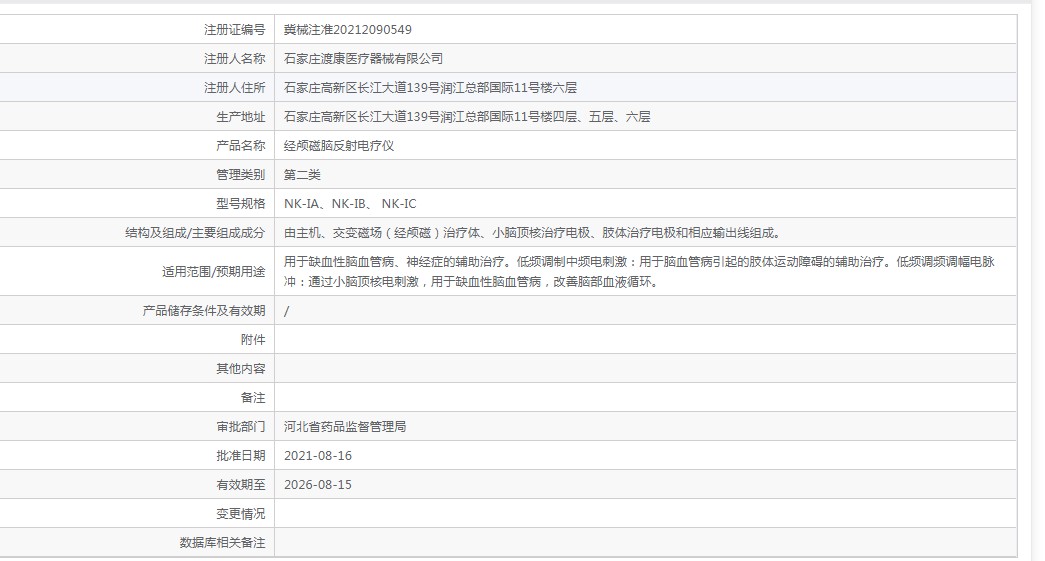Click the 变更情况 label

[241, 514]
